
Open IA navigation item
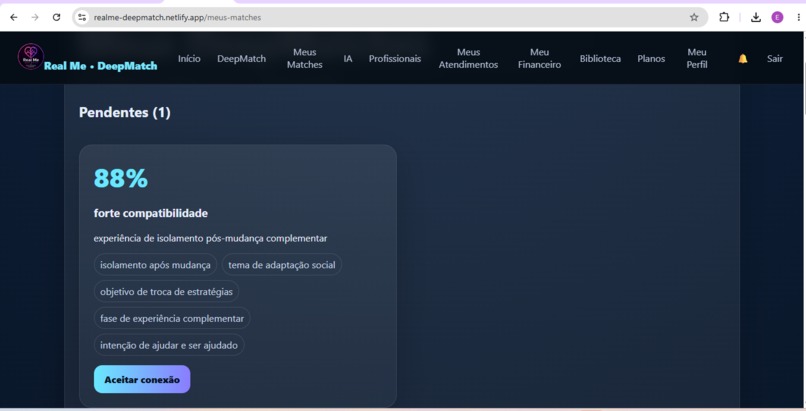(348, 59)
